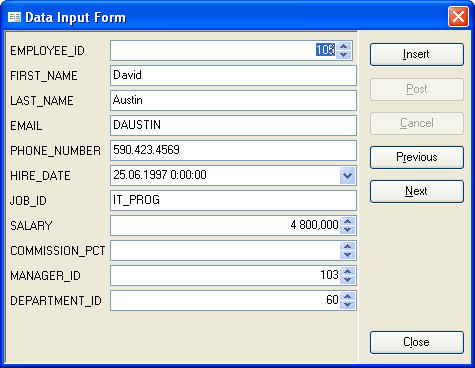Click the HIRE_DATE label
The image size is (475, 368).
click(40, 176)
